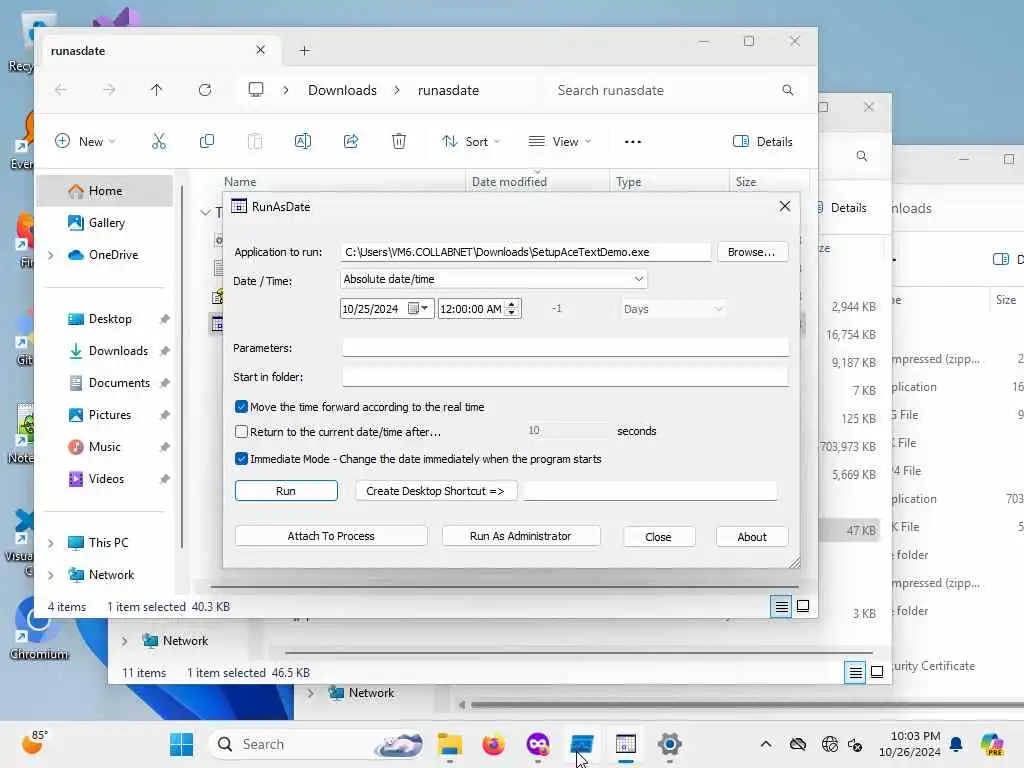Open Firefox from the taskbar
1024x768 pixels.
[493, 744]
